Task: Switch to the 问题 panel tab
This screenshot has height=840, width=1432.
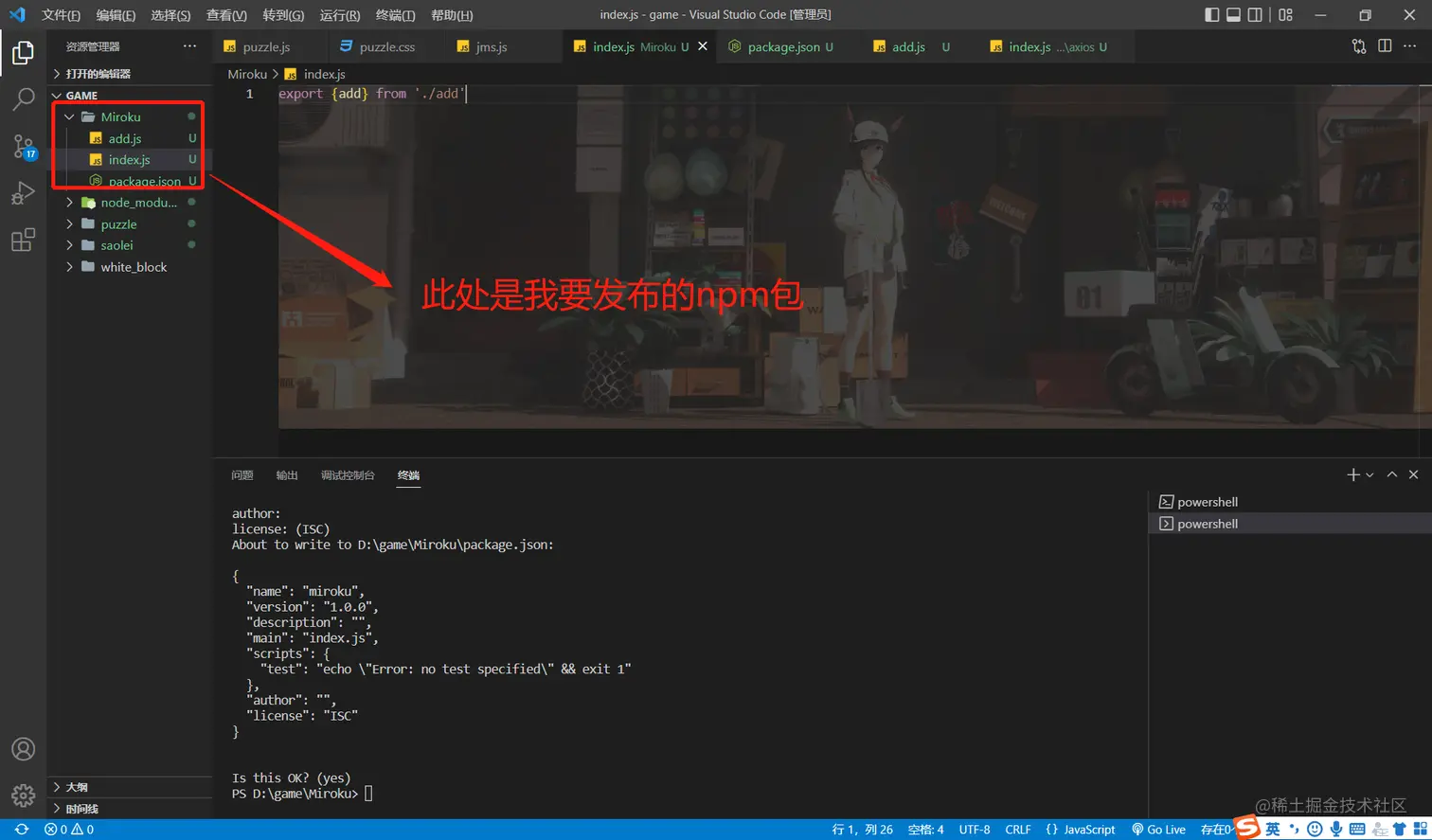Action: (242, 475)
